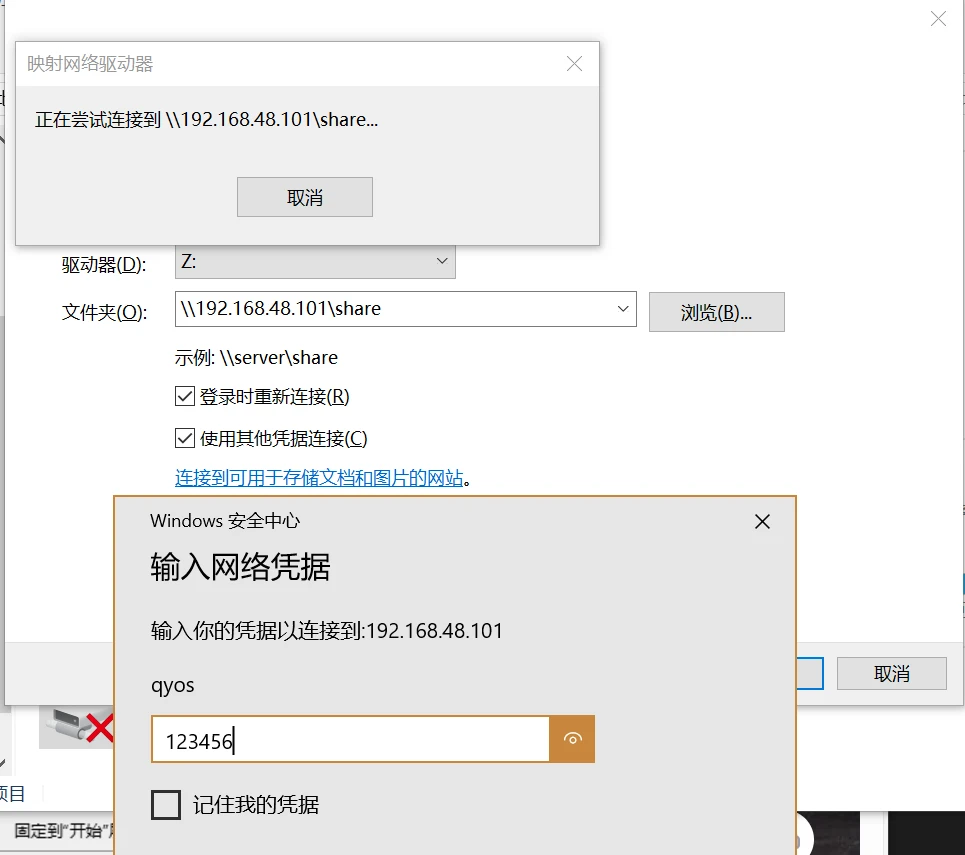Enable the 记住我的凭据 checkbox

pyautogui.click(x=166, y=804)
